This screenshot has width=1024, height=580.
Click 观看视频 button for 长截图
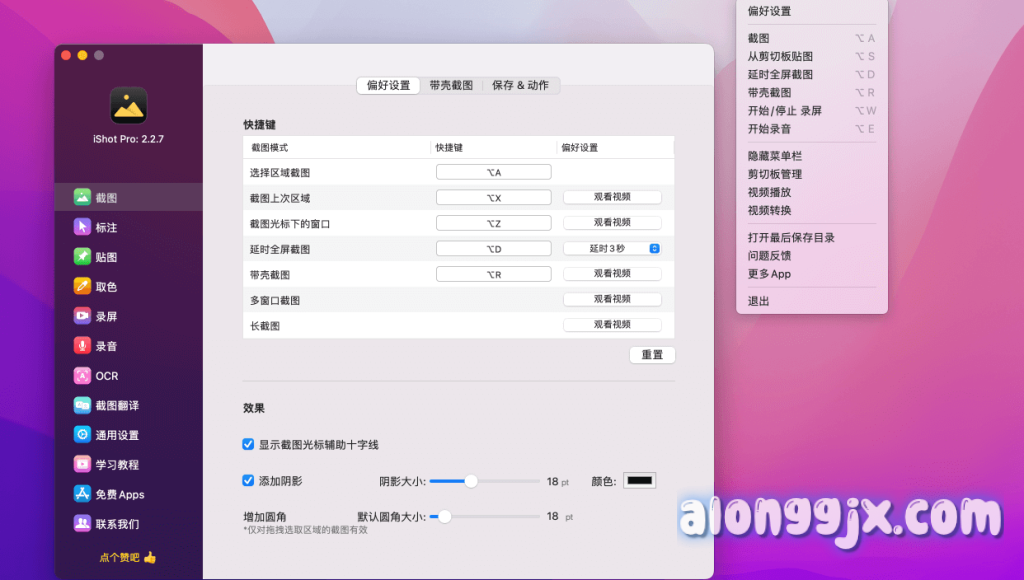612,325
